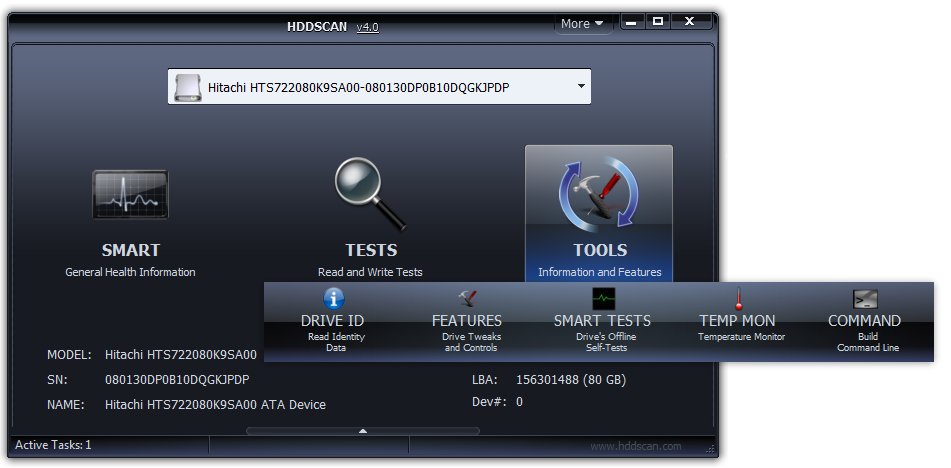Click Build Command Line caption
Image resolution: width=951 pixels, height=468 pixels.
[868, 342]
